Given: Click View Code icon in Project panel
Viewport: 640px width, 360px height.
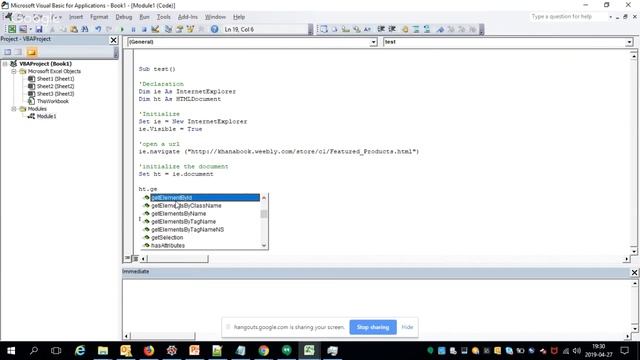Looking at the screenshot, I should click(x=7, y=52).
